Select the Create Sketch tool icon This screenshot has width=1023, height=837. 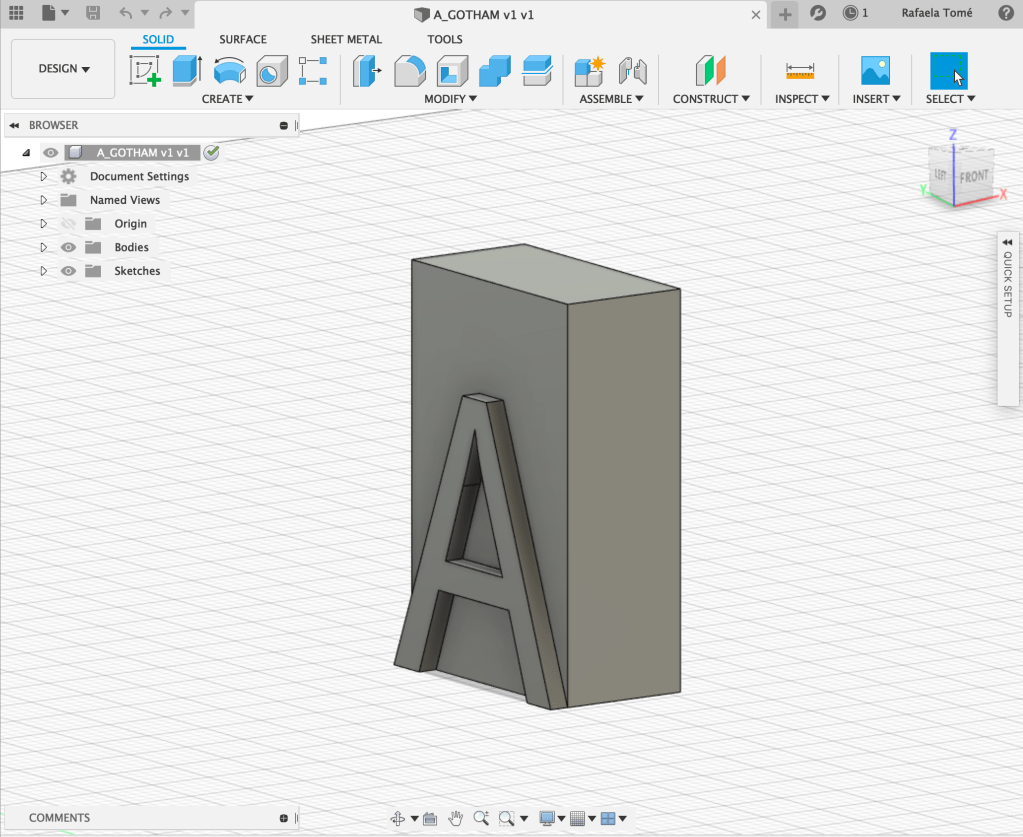pos(145,71)
